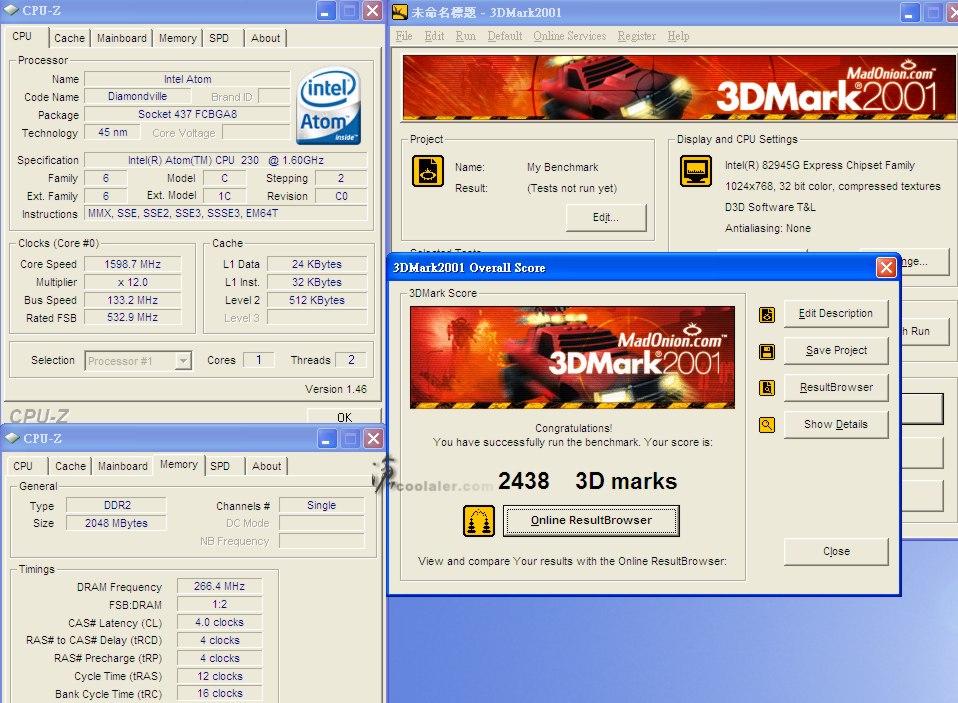Click the Threads value "2"
Screen dimensions: 958x703
click(351, 360)
